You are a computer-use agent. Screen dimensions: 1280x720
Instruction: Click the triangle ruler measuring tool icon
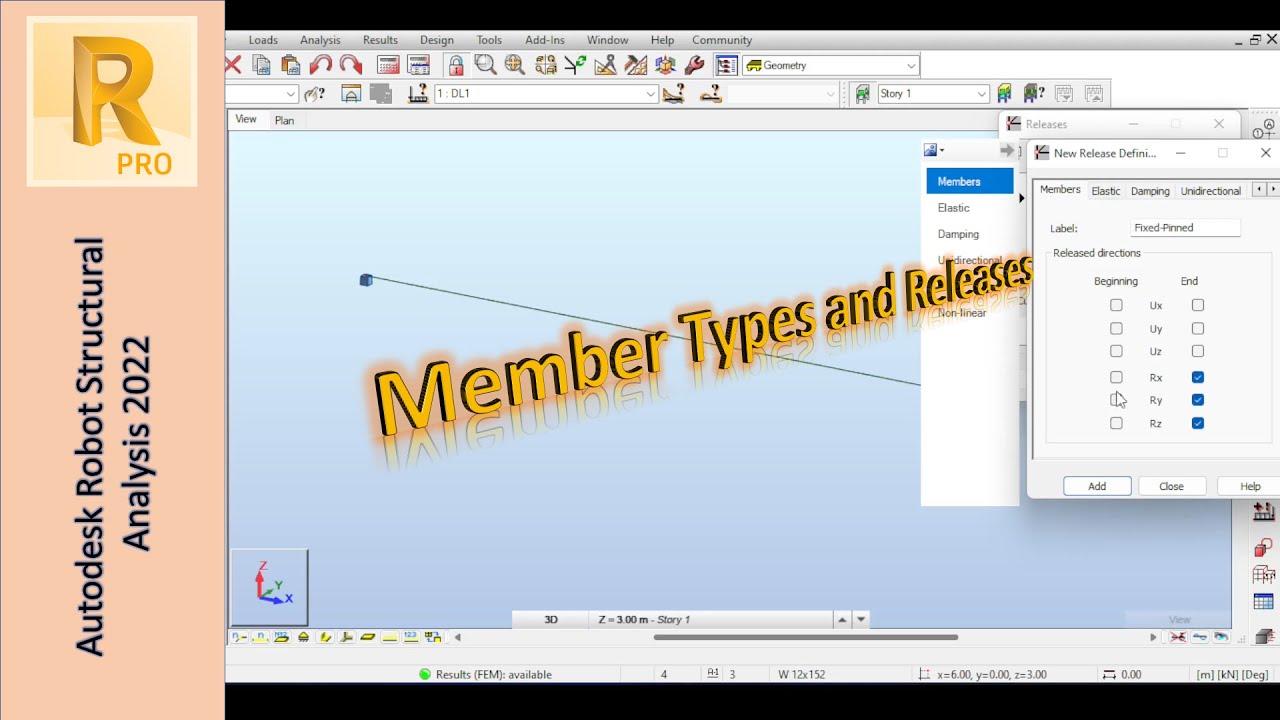605,65
